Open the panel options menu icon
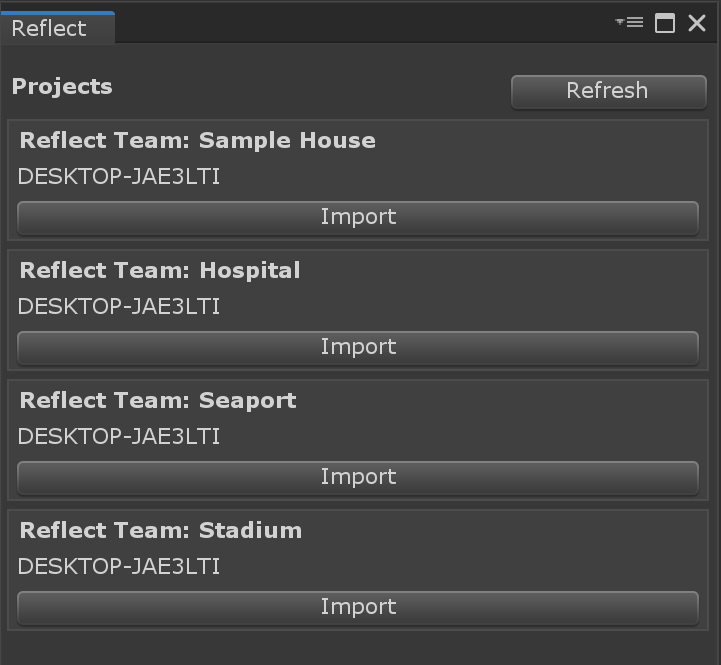The width and height of the screenshot is (721, 665). [x=629, y=22]
